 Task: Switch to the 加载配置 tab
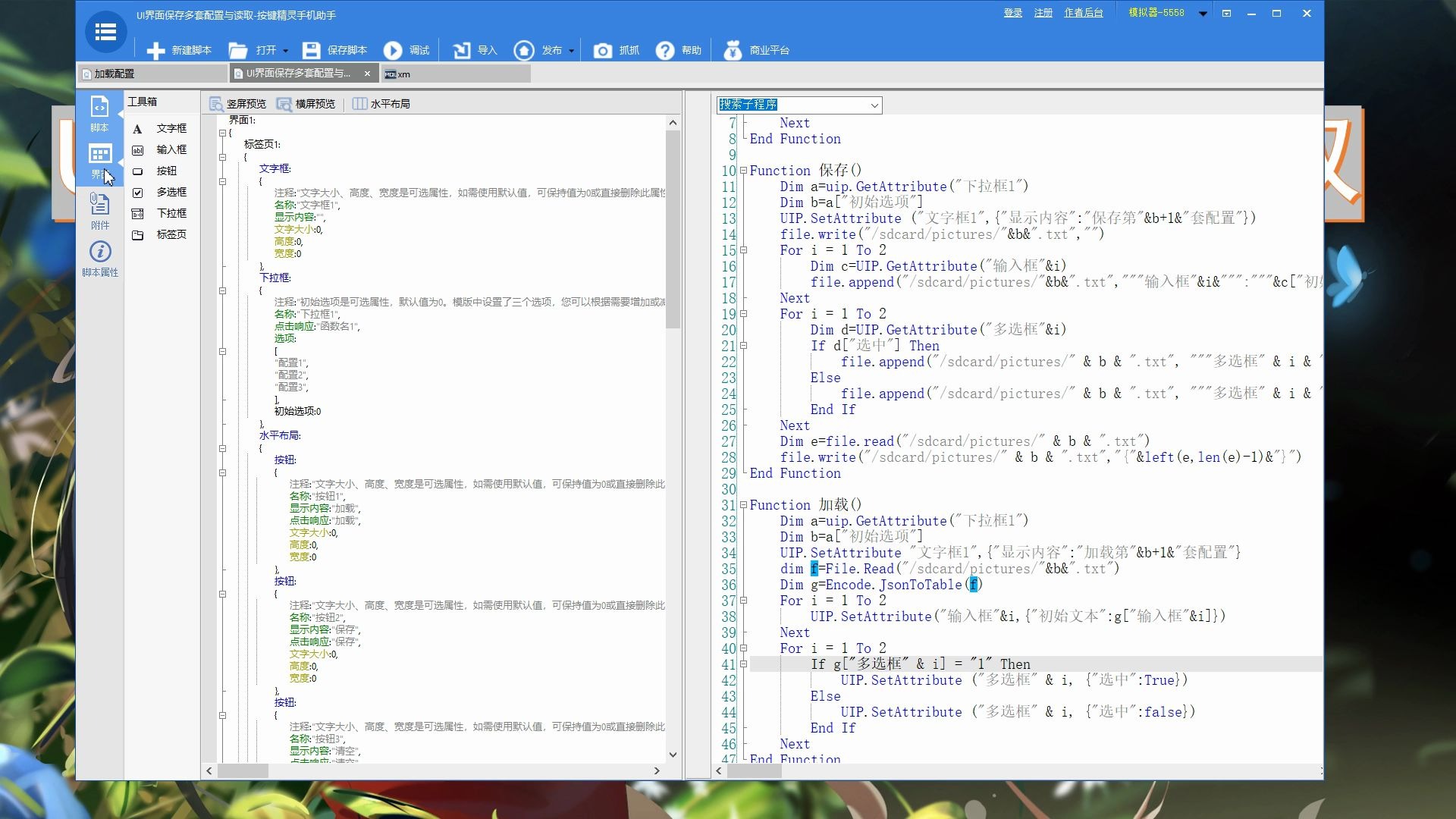coord(152,74)
